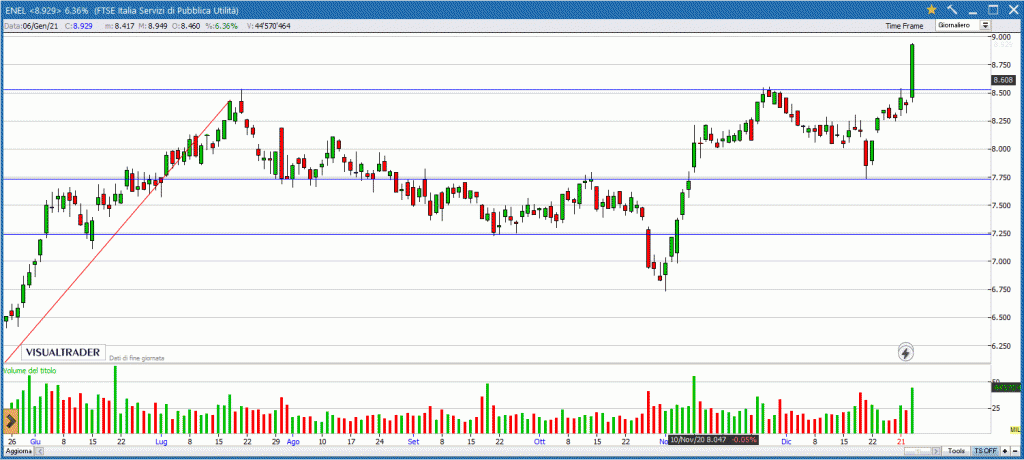Click the 'Data:06/Gen/21' info text
The height and width of the screenshot is (460, 1024).
(32, 26)
